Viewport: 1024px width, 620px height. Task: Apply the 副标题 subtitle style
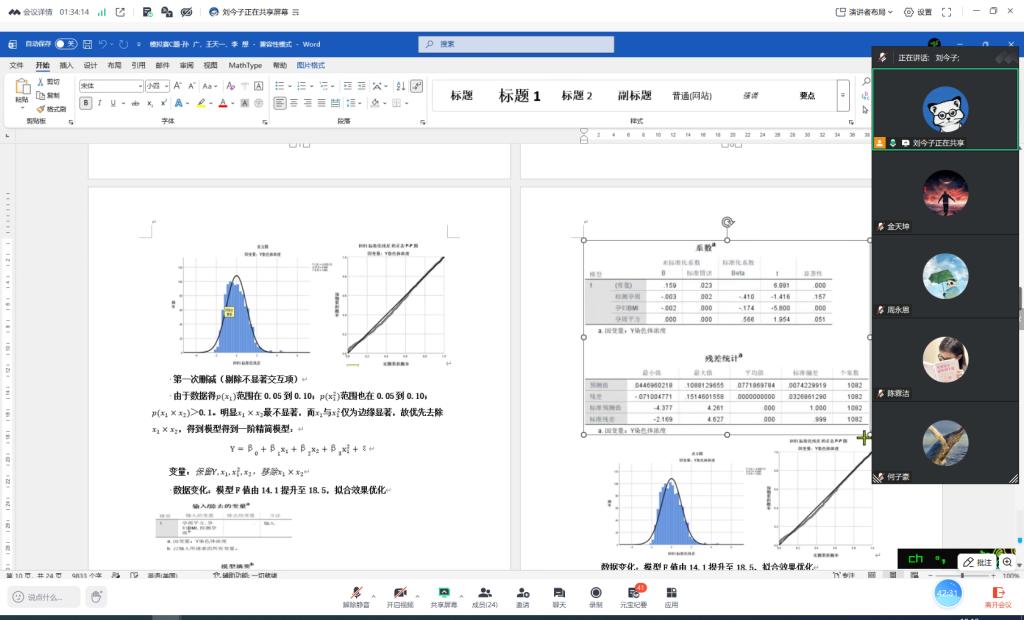coord(634,95)
